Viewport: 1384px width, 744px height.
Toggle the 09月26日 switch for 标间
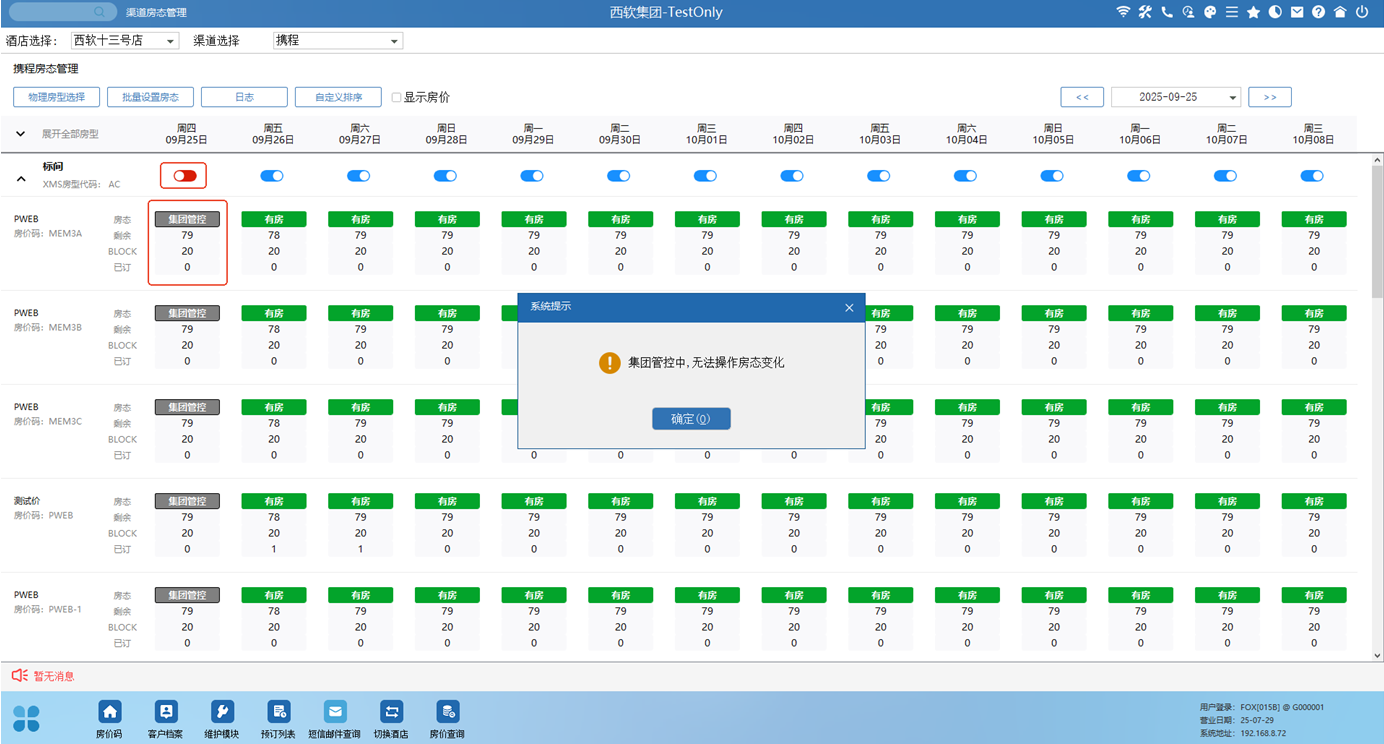click(272, 176)
